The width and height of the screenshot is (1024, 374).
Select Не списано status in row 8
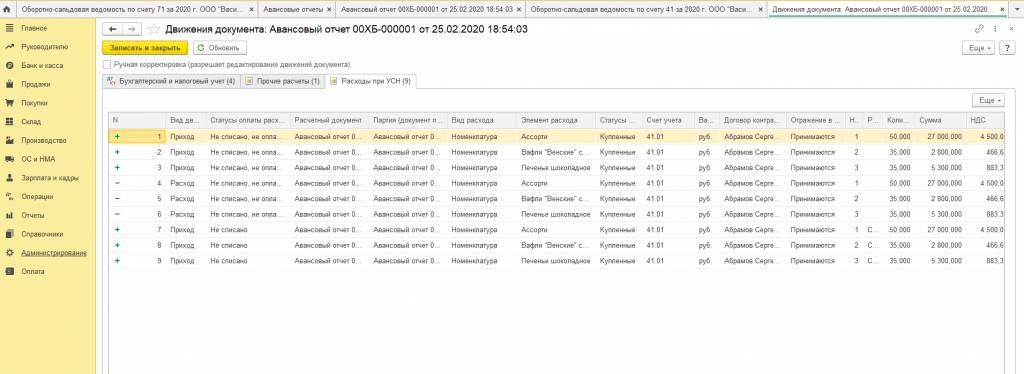coord(248,245)
